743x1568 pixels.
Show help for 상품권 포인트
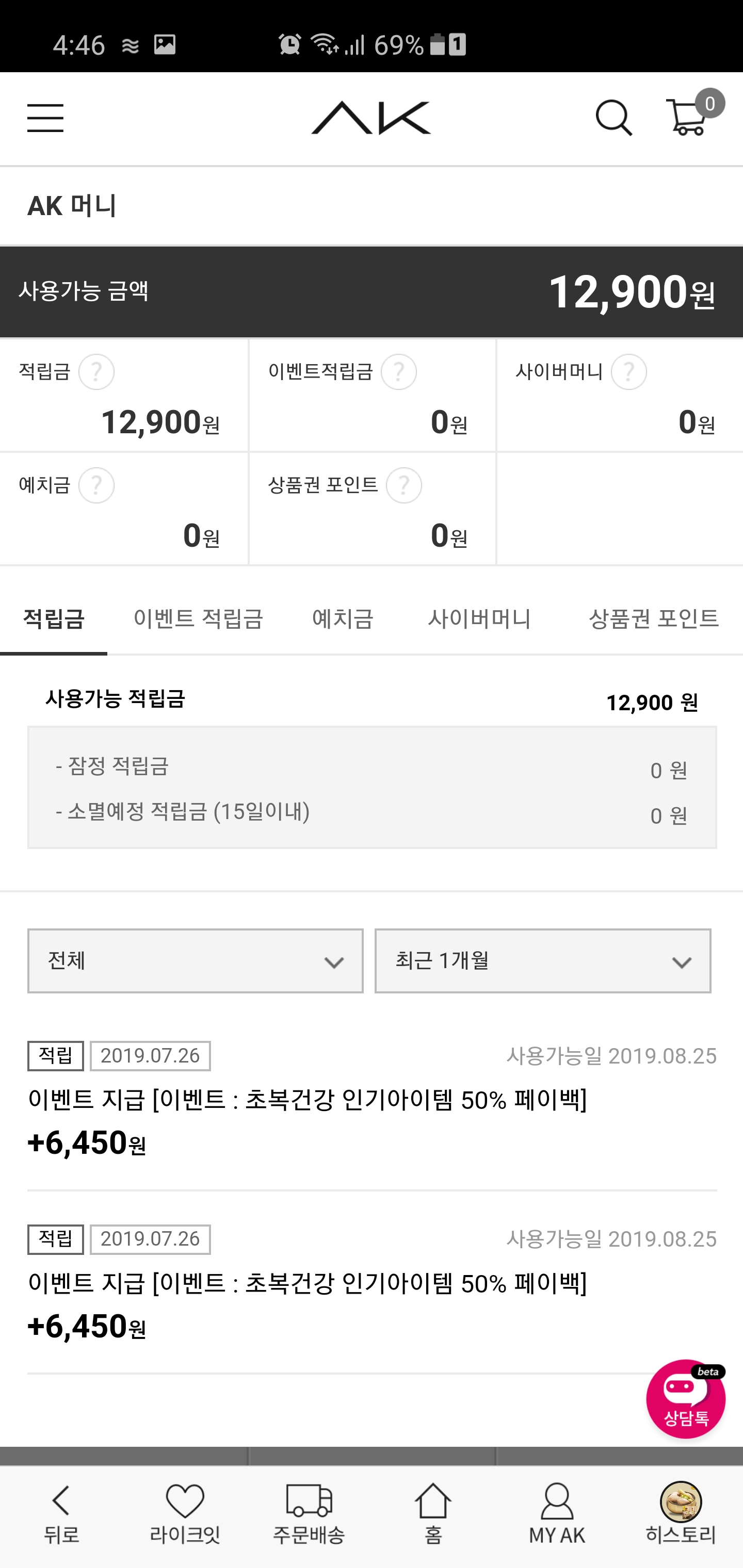coord(404,485)
